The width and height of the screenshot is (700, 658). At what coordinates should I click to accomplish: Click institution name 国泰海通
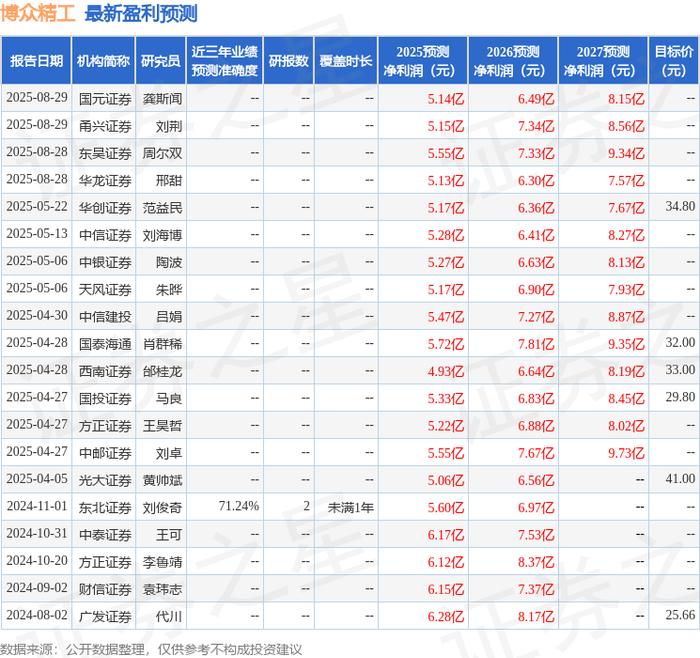pos(105,344)
